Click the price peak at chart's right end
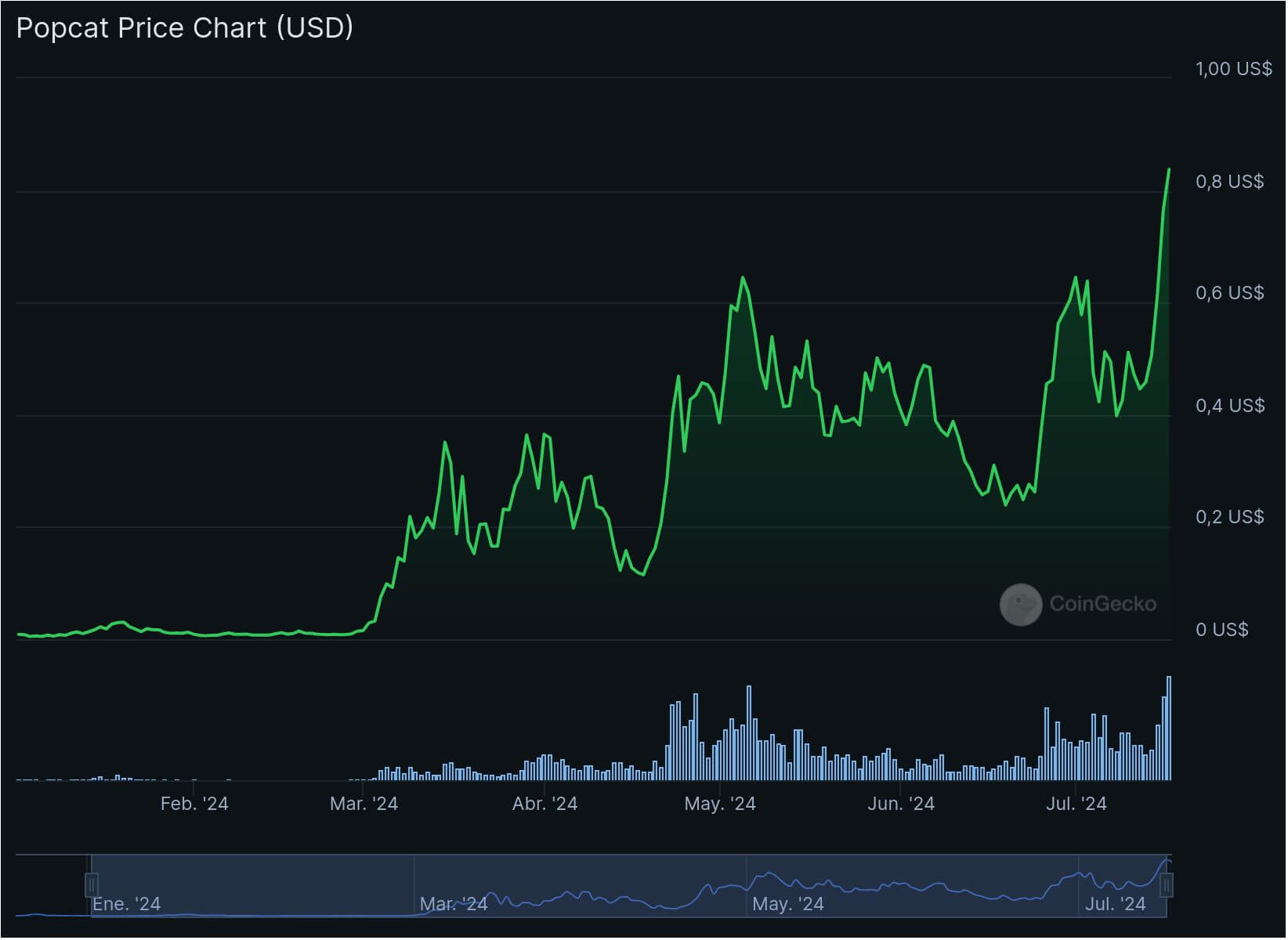The height and width of the screenshot is (940, 1288). point(1169,170)
